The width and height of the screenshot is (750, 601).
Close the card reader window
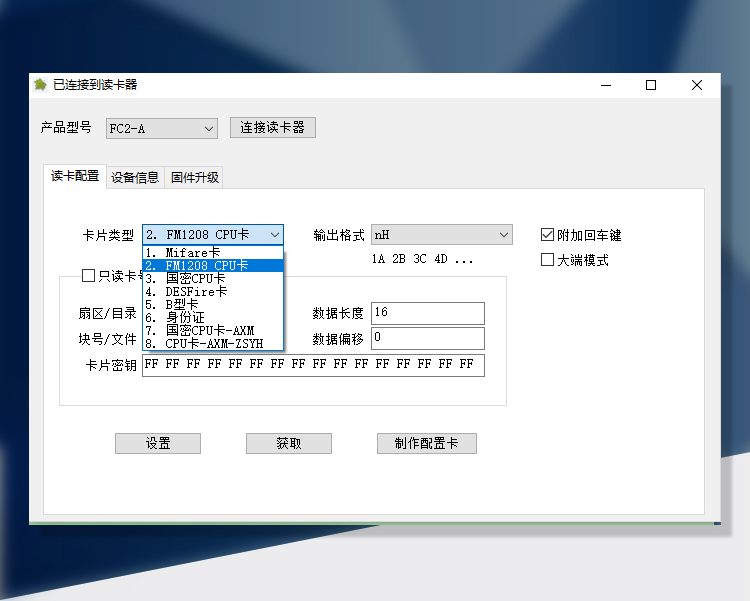696,85
